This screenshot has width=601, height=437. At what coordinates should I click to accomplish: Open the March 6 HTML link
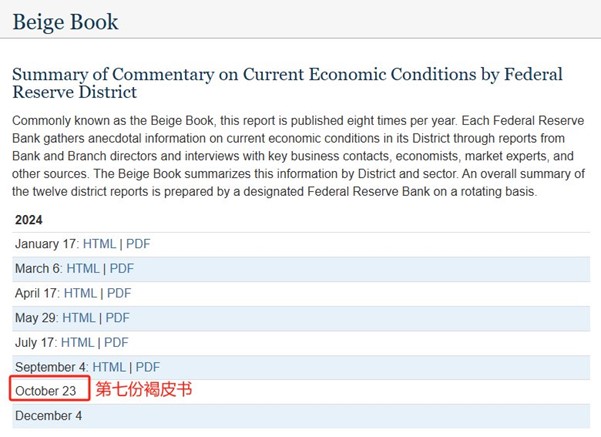[84, 269]
